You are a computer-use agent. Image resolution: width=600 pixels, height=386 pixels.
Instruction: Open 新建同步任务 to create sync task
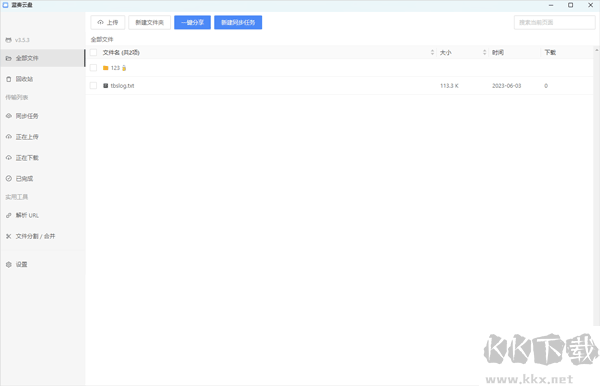pos(238,23)
